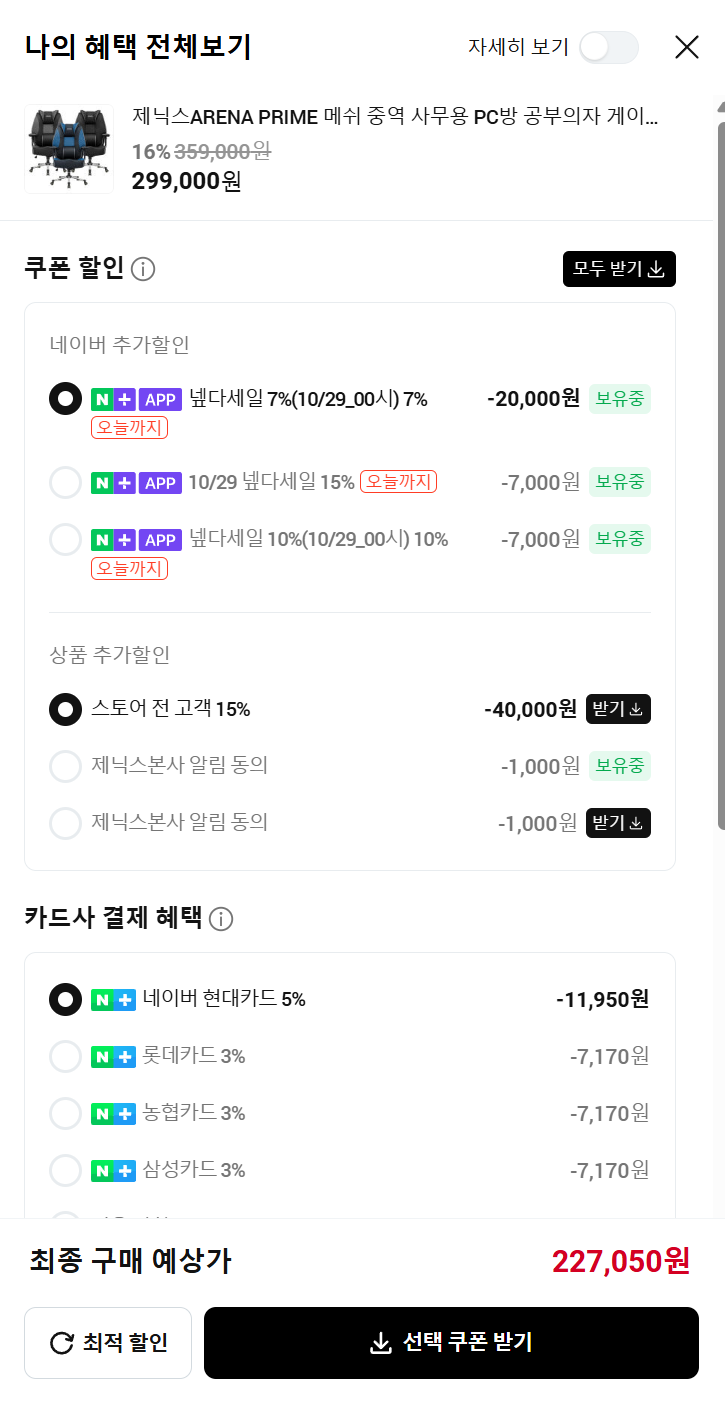Image resolution: width=725 pixels, height=1402 pixels.
Task: Click the gaming chair product thumbnail
Action: (69, 149)
